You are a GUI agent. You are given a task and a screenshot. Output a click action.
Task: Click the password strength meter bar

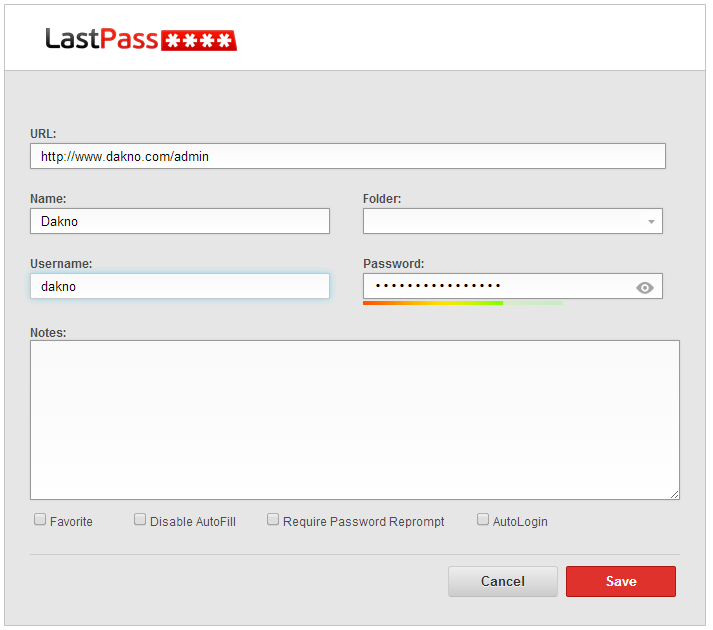(x=463, y=303)
